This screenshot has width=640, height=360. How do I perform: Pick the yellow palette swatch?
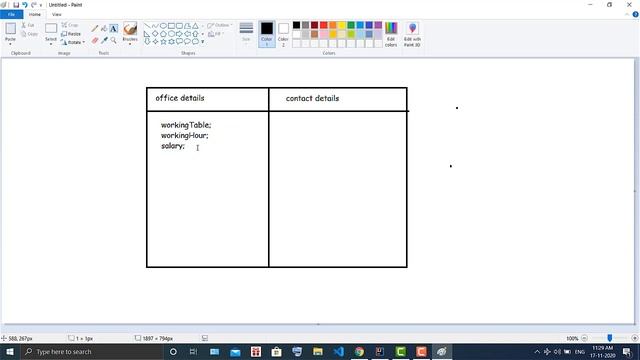342,25
